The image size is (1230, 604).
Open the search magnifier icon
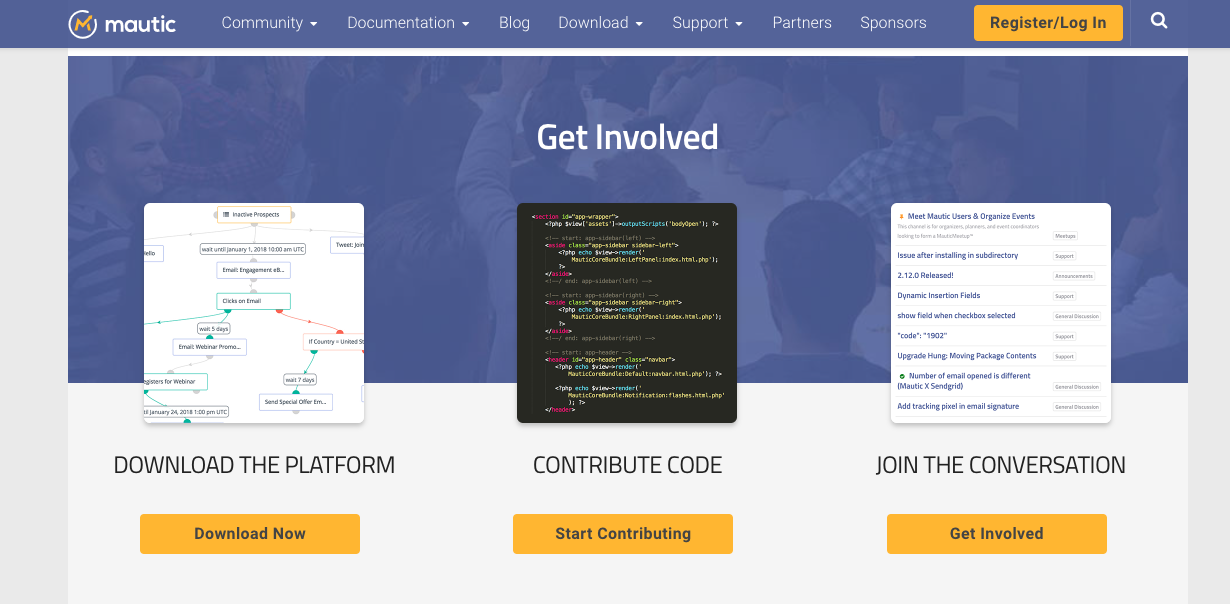coord(1159,20)
